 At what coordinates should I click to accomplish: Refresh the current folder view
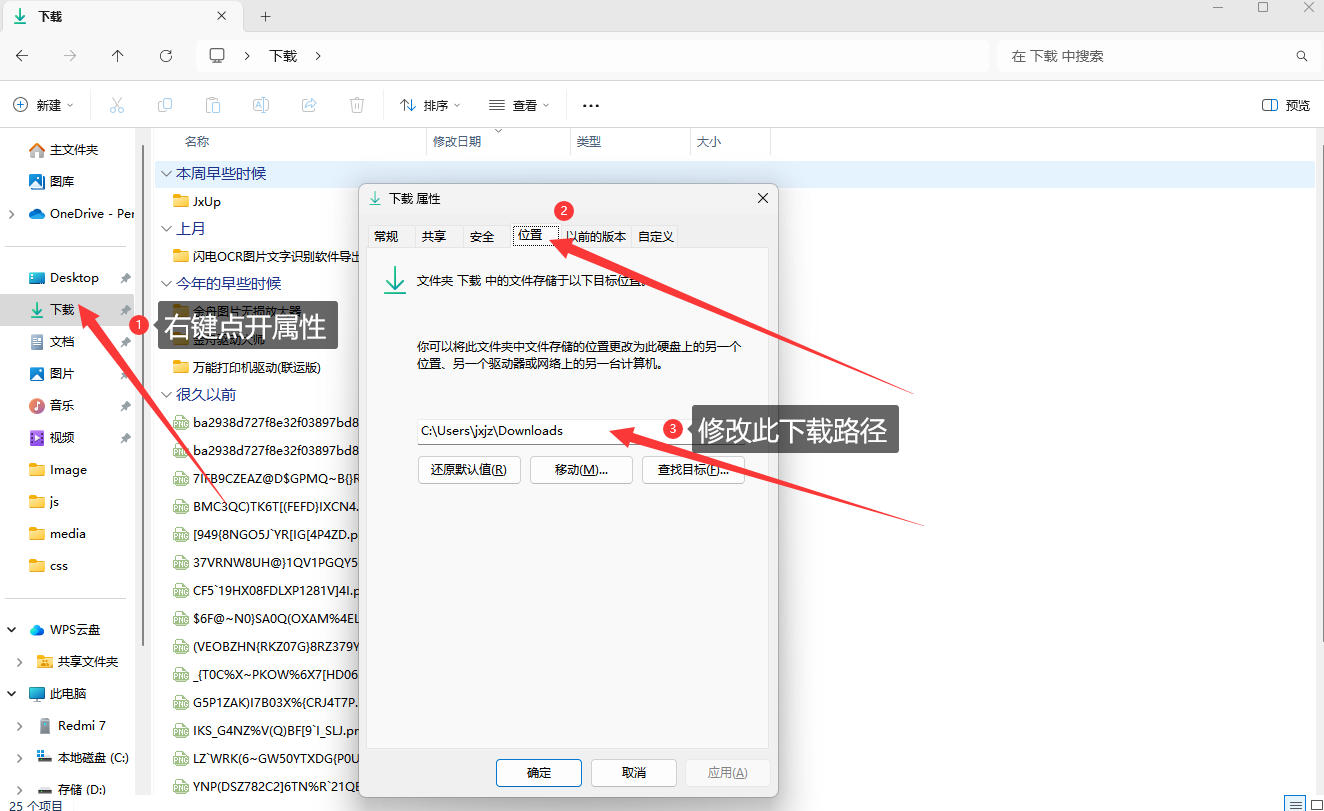(166, 56)
